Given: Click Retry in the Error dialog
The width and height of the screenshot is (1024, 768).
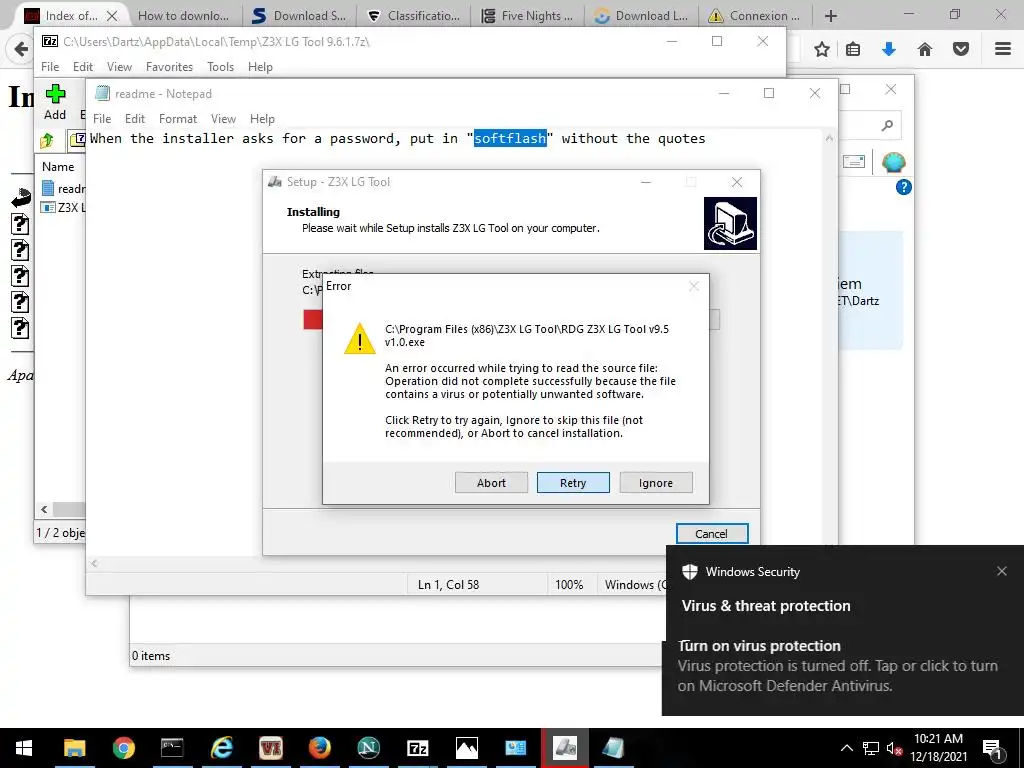Looking at the screenshot, I should 573,483.
